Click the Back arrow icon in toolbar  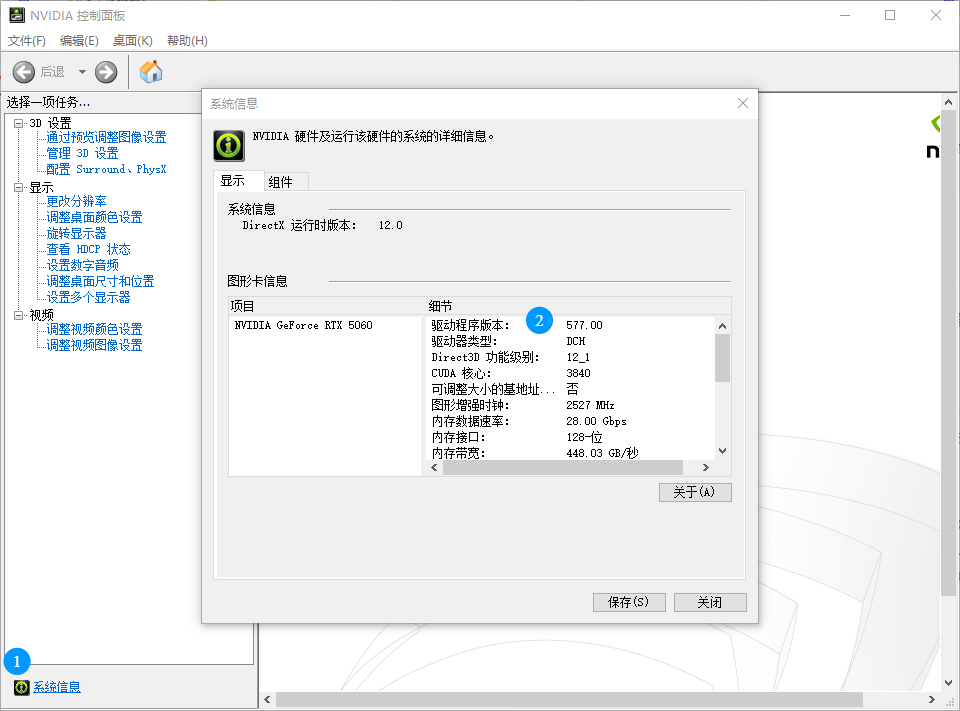pos(24,72)
